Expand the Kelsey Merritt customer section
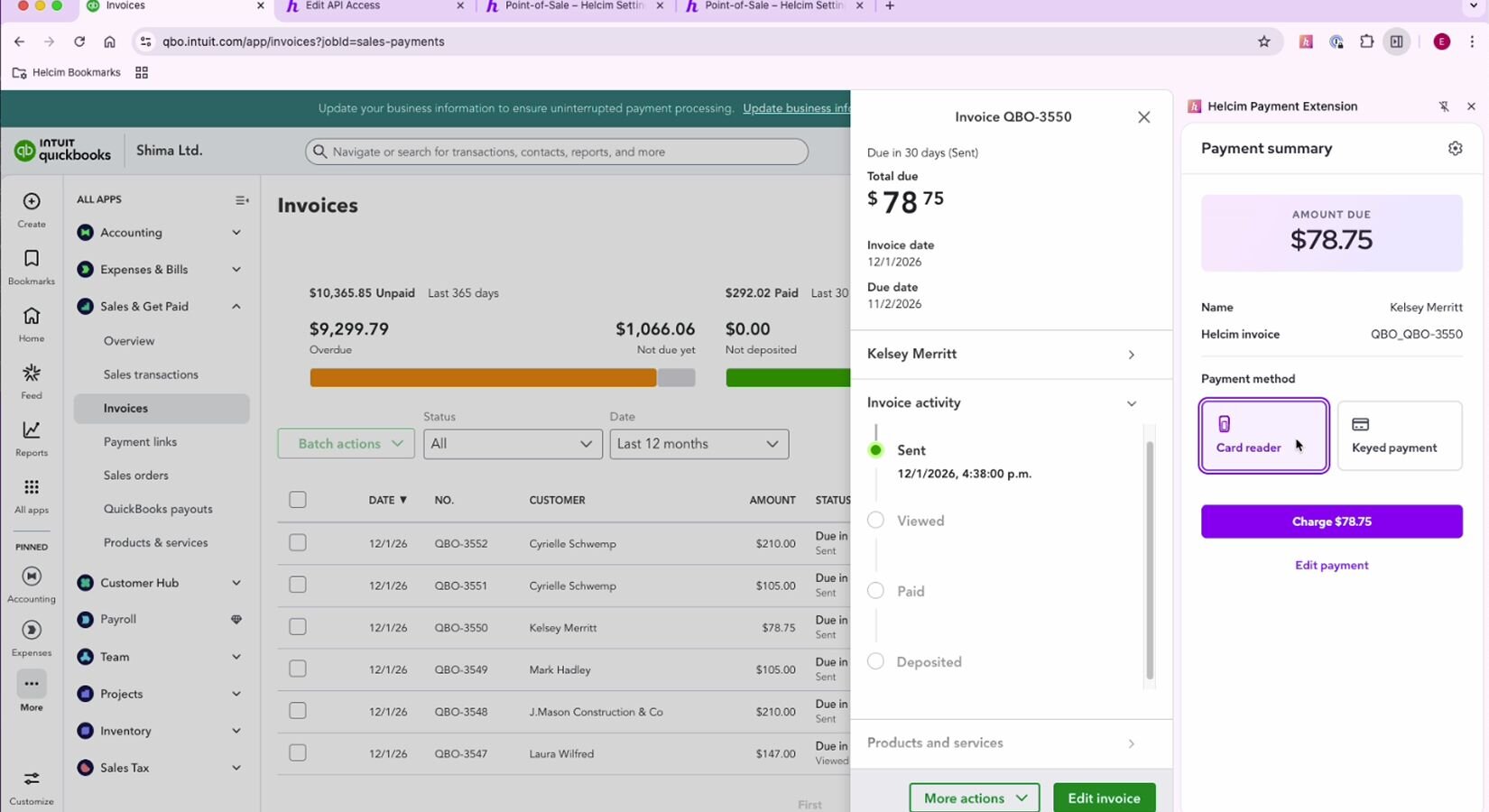Screen dimensions: 1489x812 coord(1002,355)
